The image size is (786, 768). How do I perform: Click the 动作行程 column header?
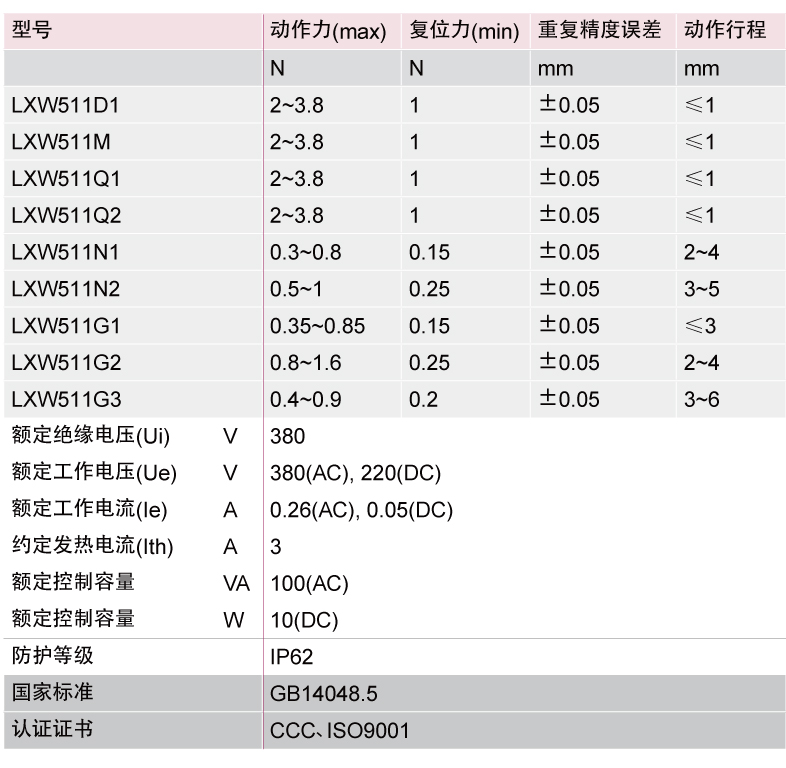pos(725,31)
